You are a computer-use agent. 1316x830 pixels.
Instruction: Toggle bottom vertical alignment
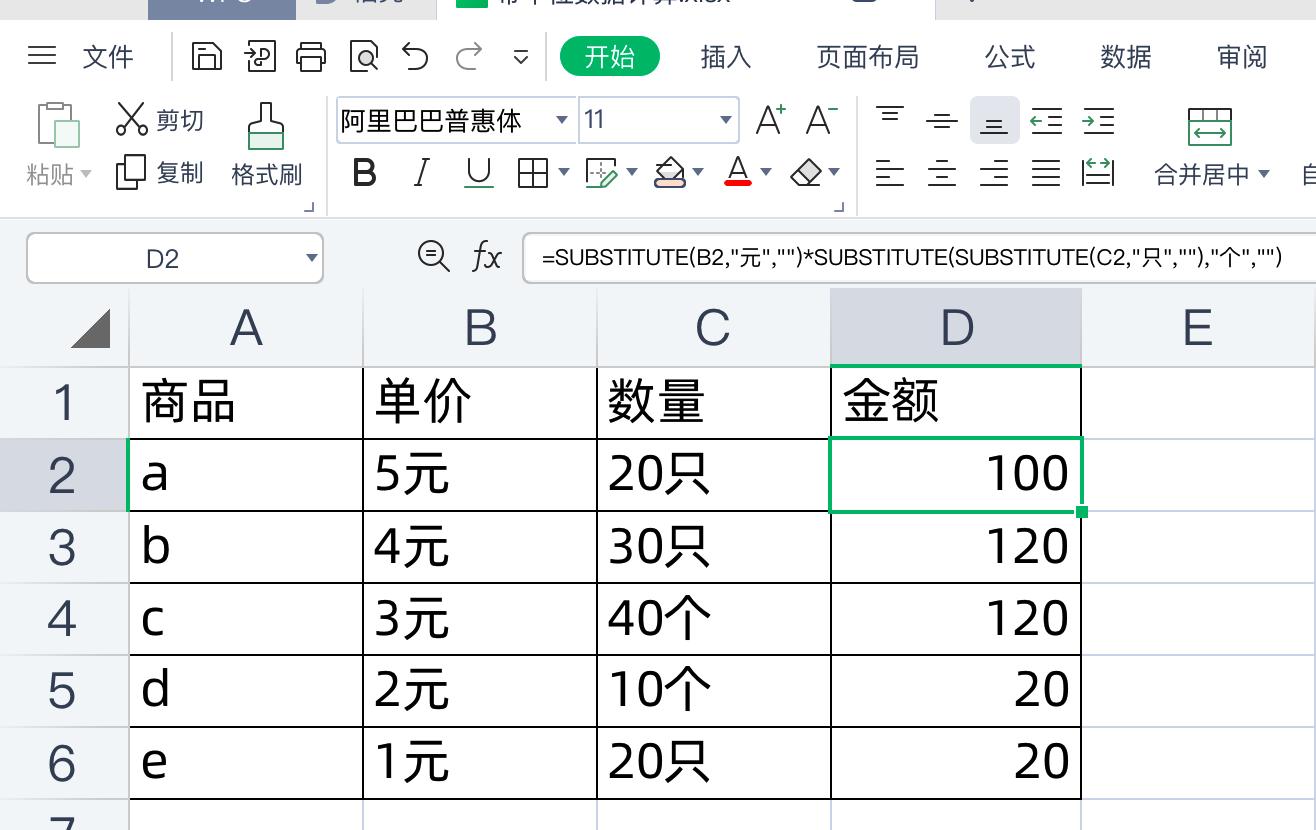tap(994, 121)
